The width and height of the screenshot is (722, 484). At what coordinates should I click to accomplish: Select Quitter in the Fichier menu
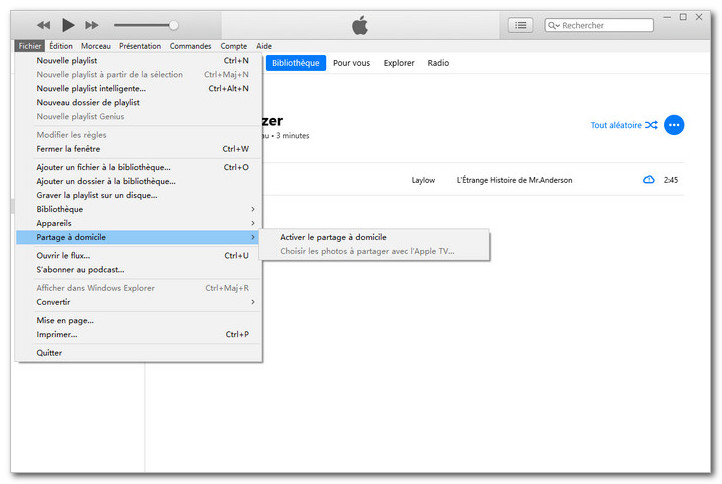click(139, 353)
